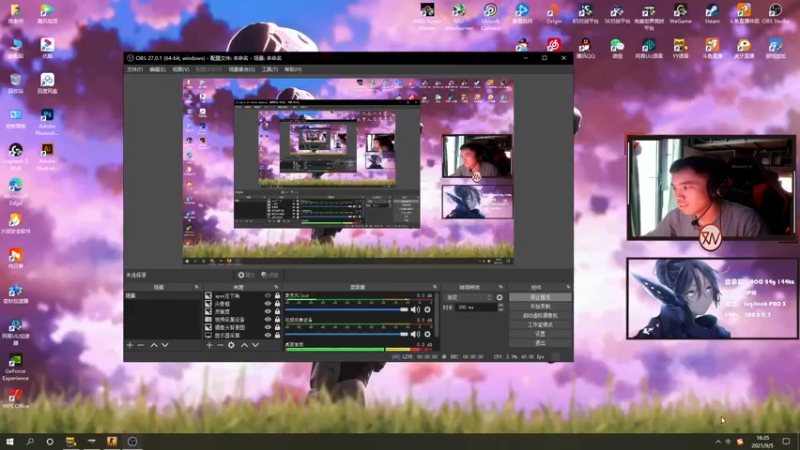Toggle the lock on the 显示器采集 source row
Viewport: 800px width, 450px height.
pyautogui.click(x=278, y=335)
